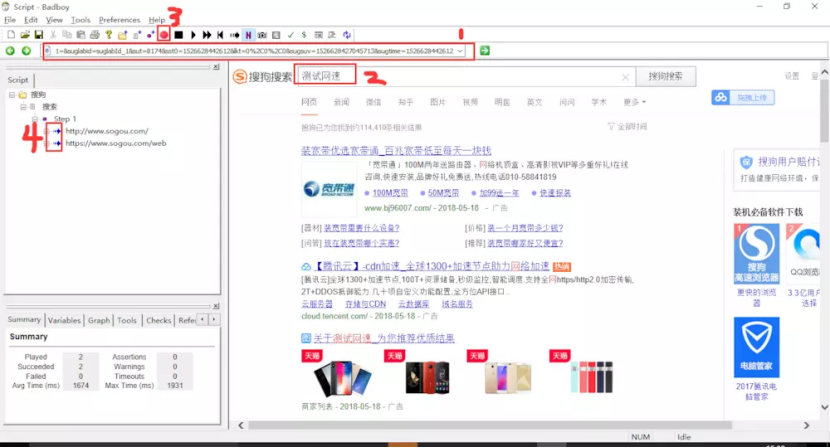Rewind script to the beginning
This screenshot has width=830, height=448.
pyautogui.click(x=220, y=35)
